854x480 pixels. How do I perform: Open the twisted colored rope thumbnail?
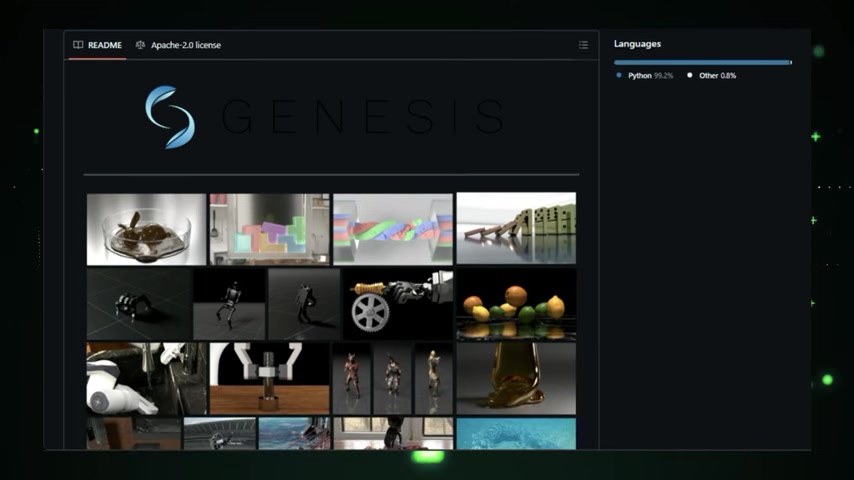pyautogui.click(x=393, y=229)
